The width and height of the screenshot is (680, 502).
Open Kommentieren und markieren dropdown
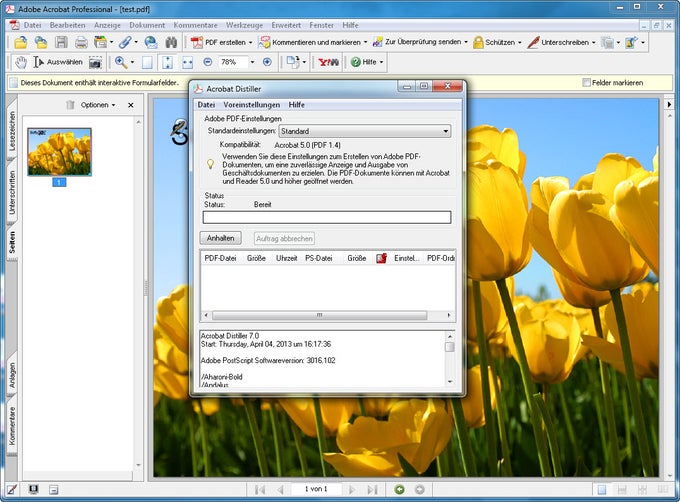tap(365, 42)
